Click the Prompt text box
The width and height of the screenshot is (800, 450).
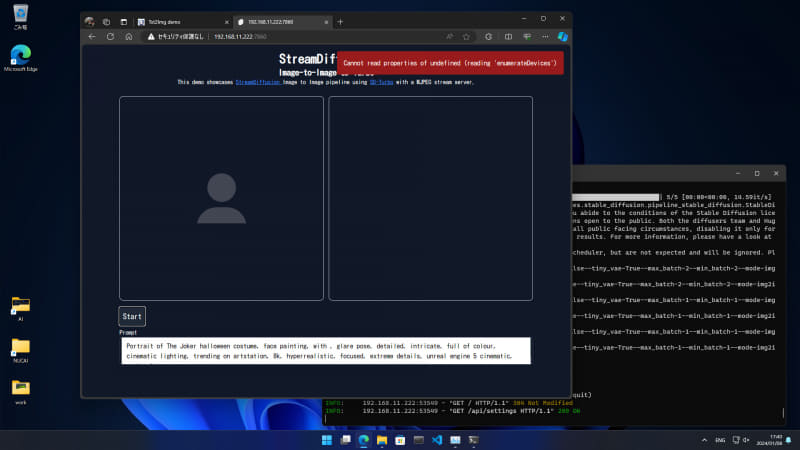(x=326, y=351)
